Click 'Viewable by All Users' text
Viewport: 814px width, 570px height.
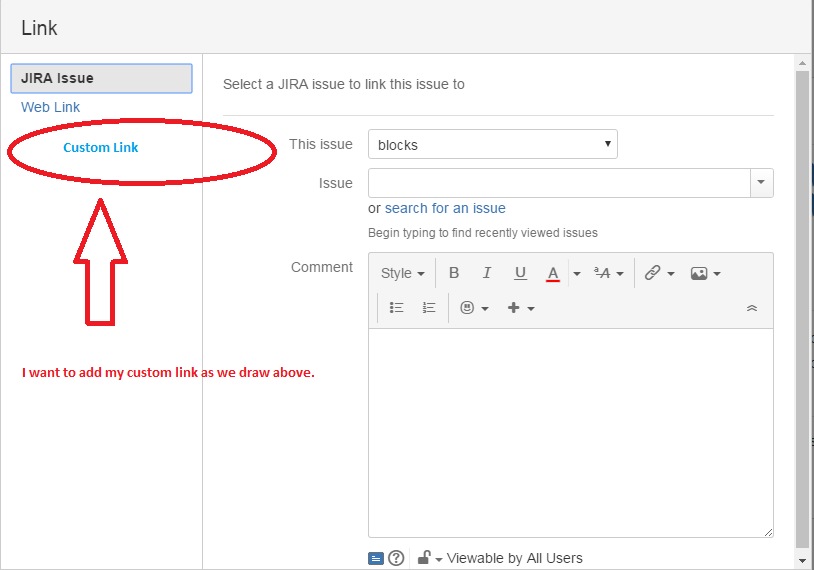(514, 558)
